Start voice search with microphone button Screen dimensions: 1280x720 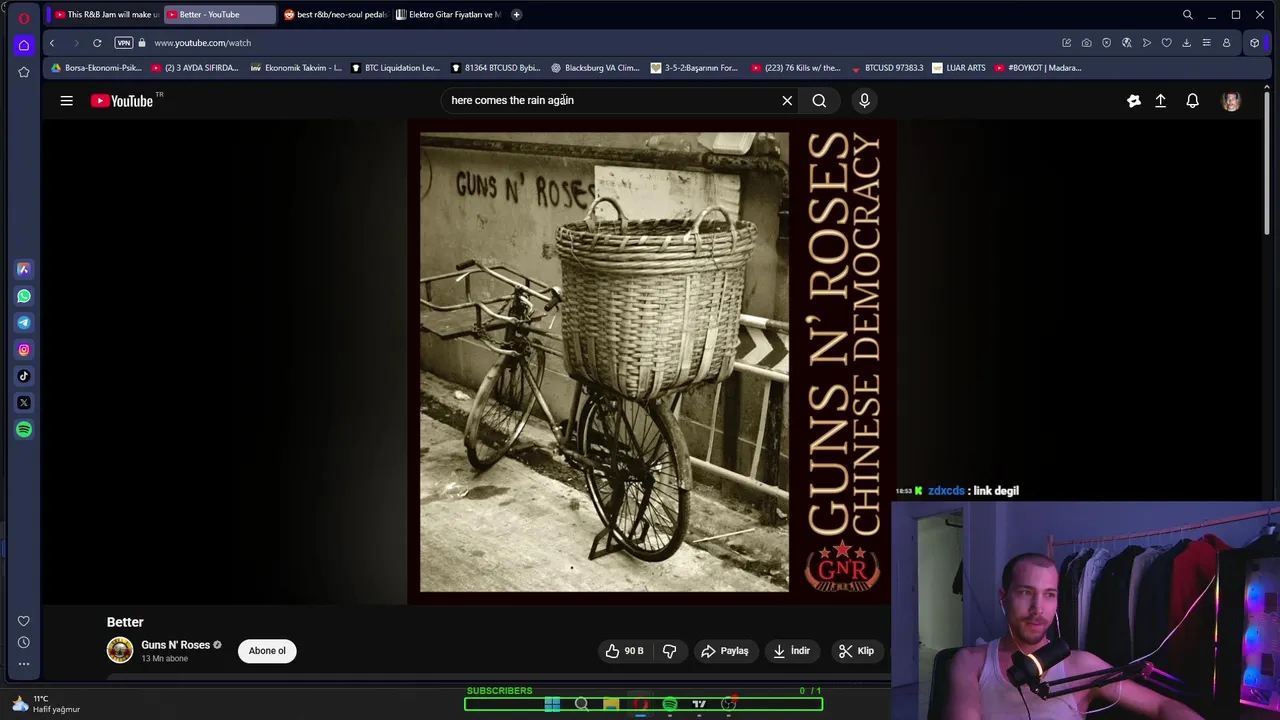point(865,101)
